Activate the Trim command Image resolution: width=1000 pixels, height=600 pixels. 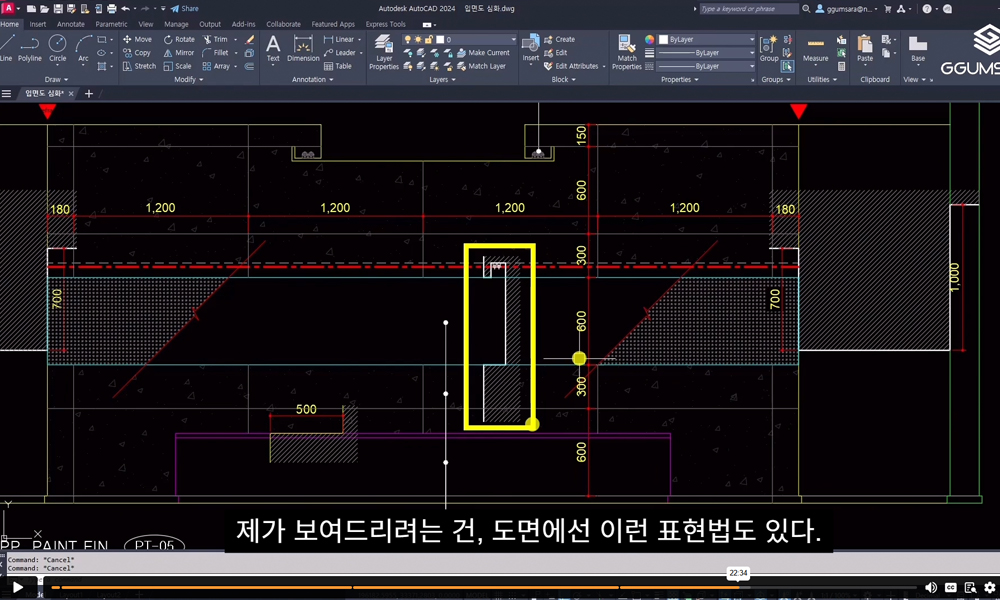coord(215,40)
